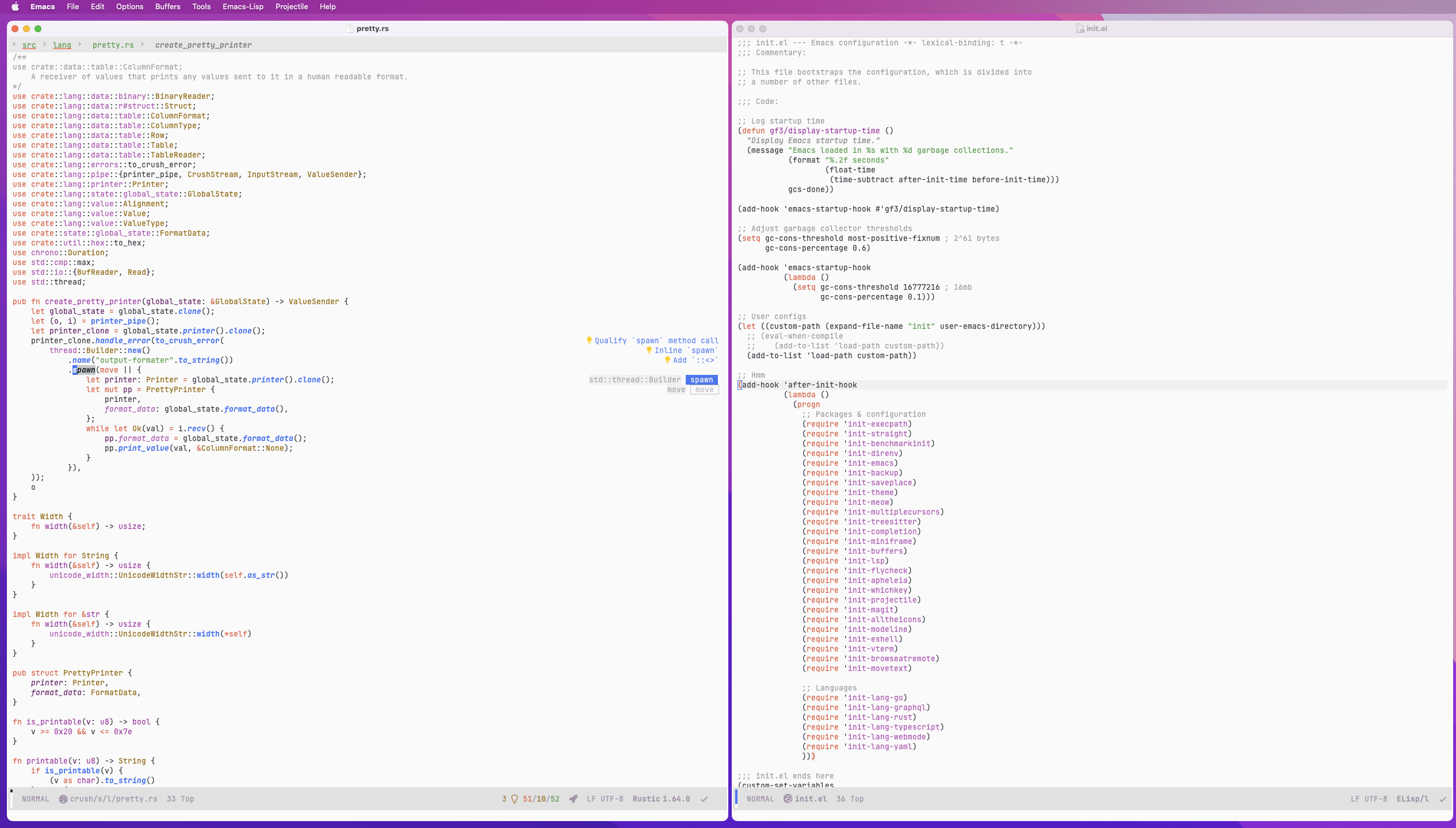Image resolution: width=1456 pixels, height=828 pixels.
Task: Click the pub struct PrettyPrinter line
Action: [x=72, y=673]
